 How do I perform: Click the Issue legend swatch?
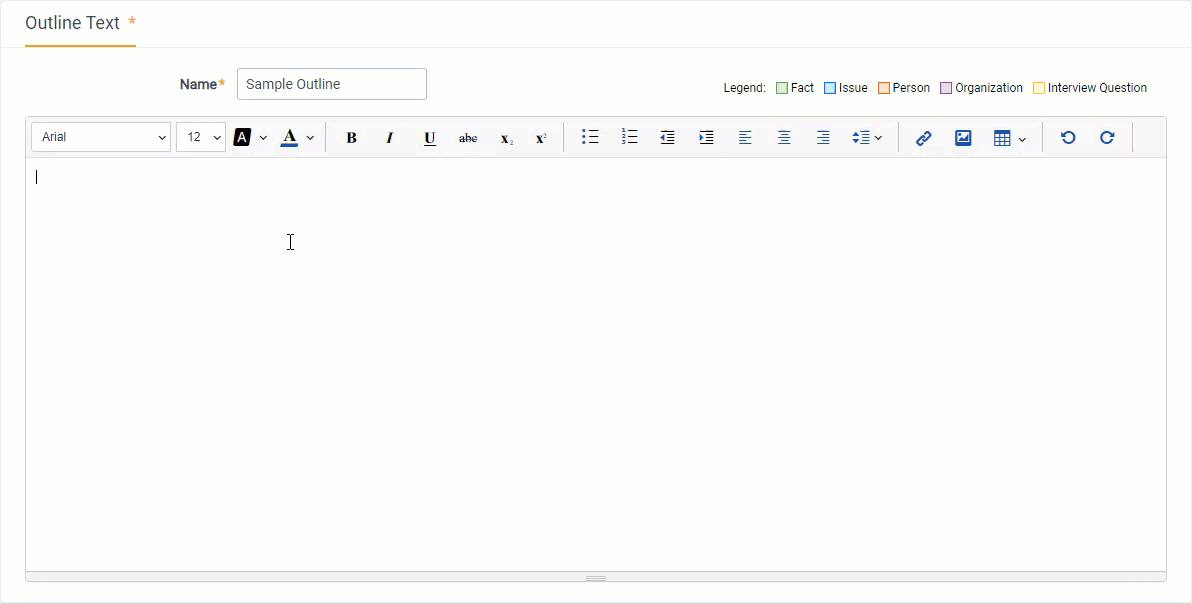[x=830, y=88]
